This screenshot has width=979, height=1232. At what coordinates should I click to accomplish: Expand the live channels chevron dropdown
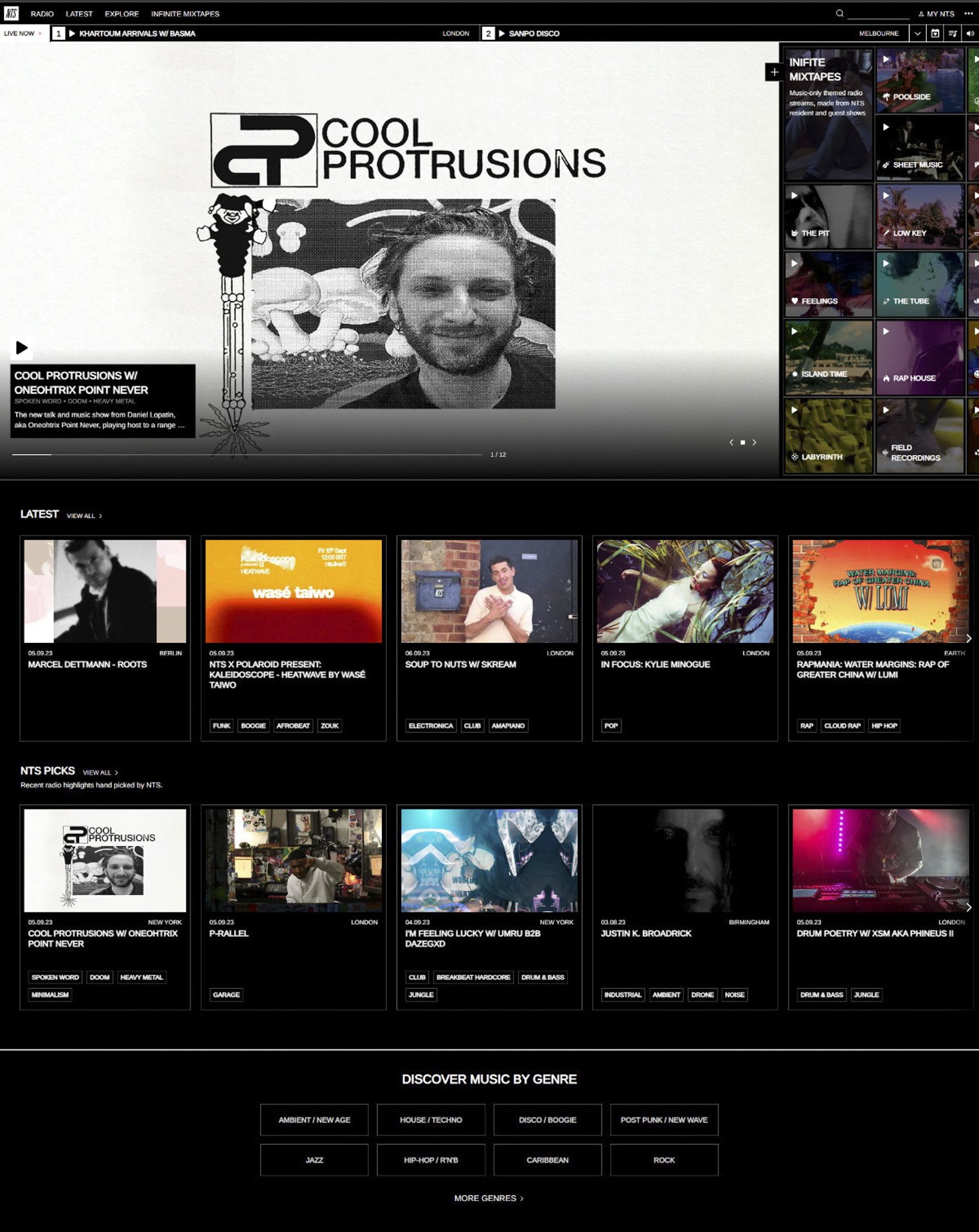click(x=917, y=33)
